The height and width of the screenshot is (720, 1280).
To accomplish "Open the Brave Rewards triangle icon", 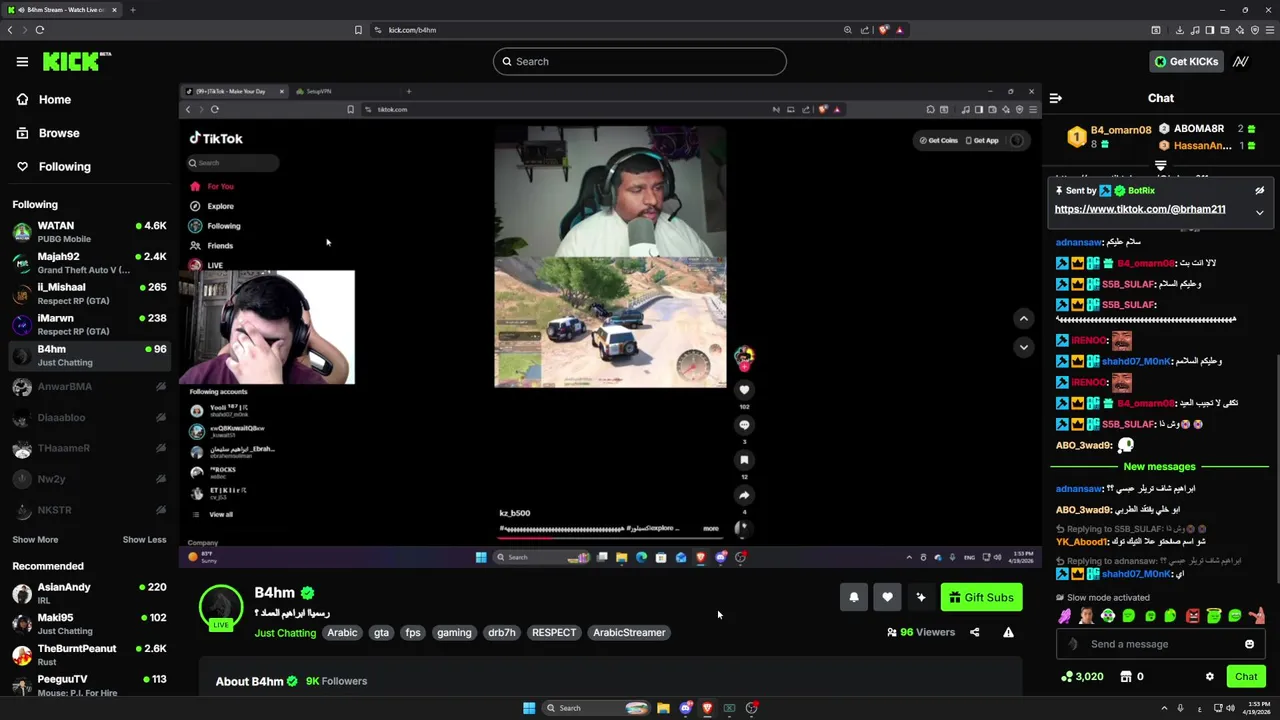I will (x=899, y=30).
